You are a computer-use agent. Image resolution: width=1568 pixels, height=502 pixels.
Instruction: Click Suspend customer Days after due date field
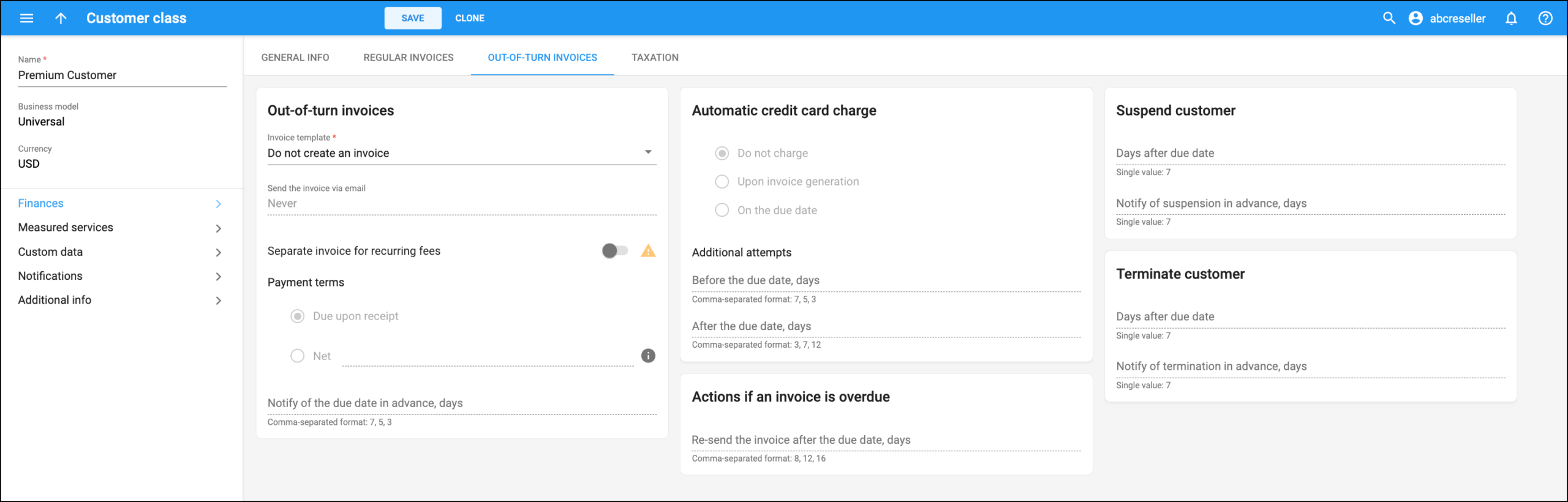point(1311,153)
